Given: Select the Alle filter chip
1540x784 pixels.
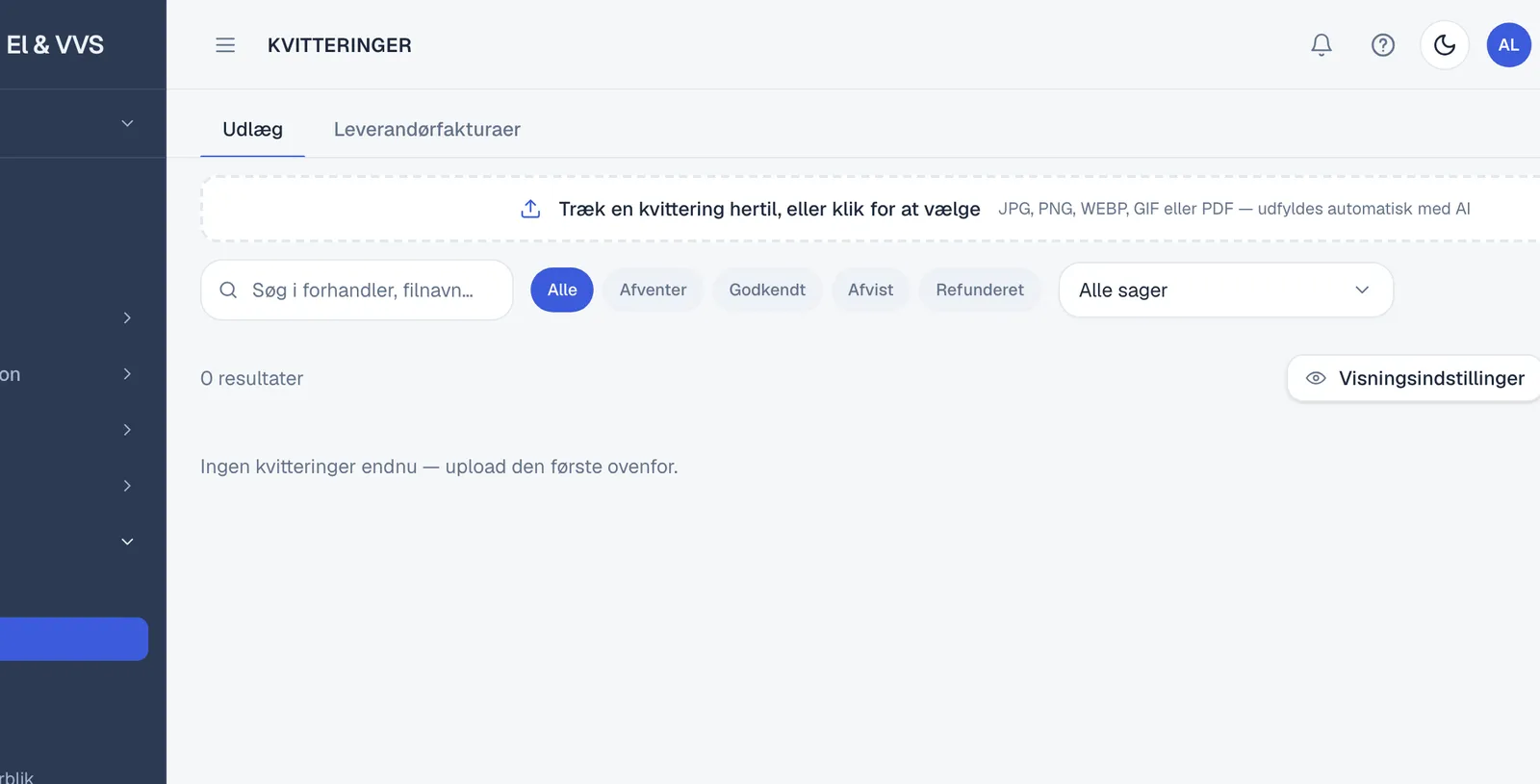Looking at the screenshot, I should point(562,290).
